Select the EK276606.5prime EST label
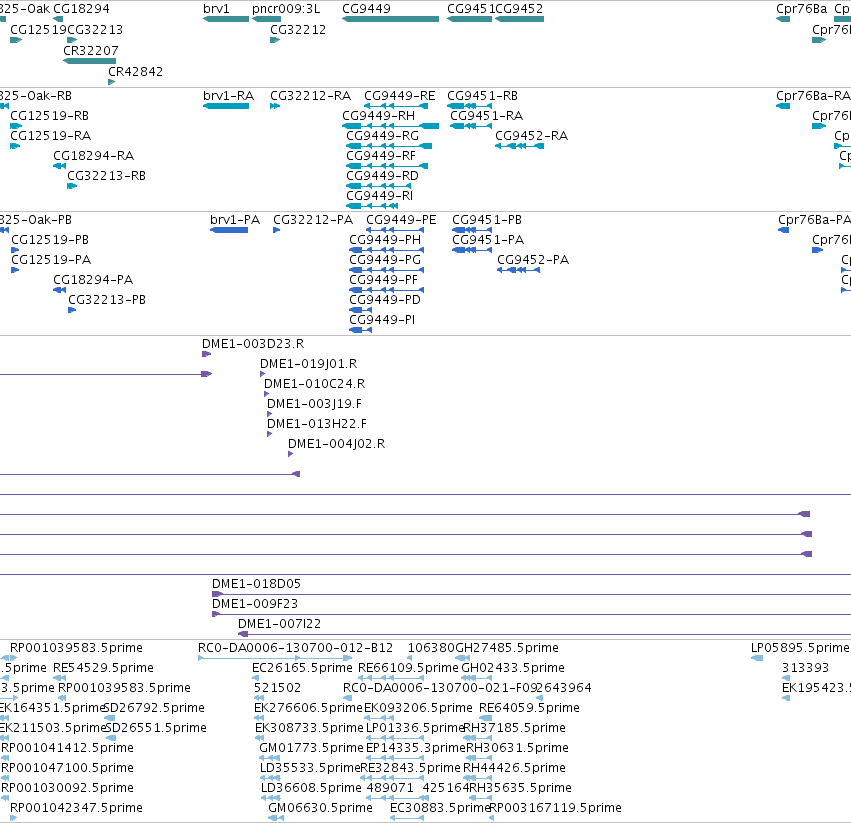The image size is (851, 823). 308,708
